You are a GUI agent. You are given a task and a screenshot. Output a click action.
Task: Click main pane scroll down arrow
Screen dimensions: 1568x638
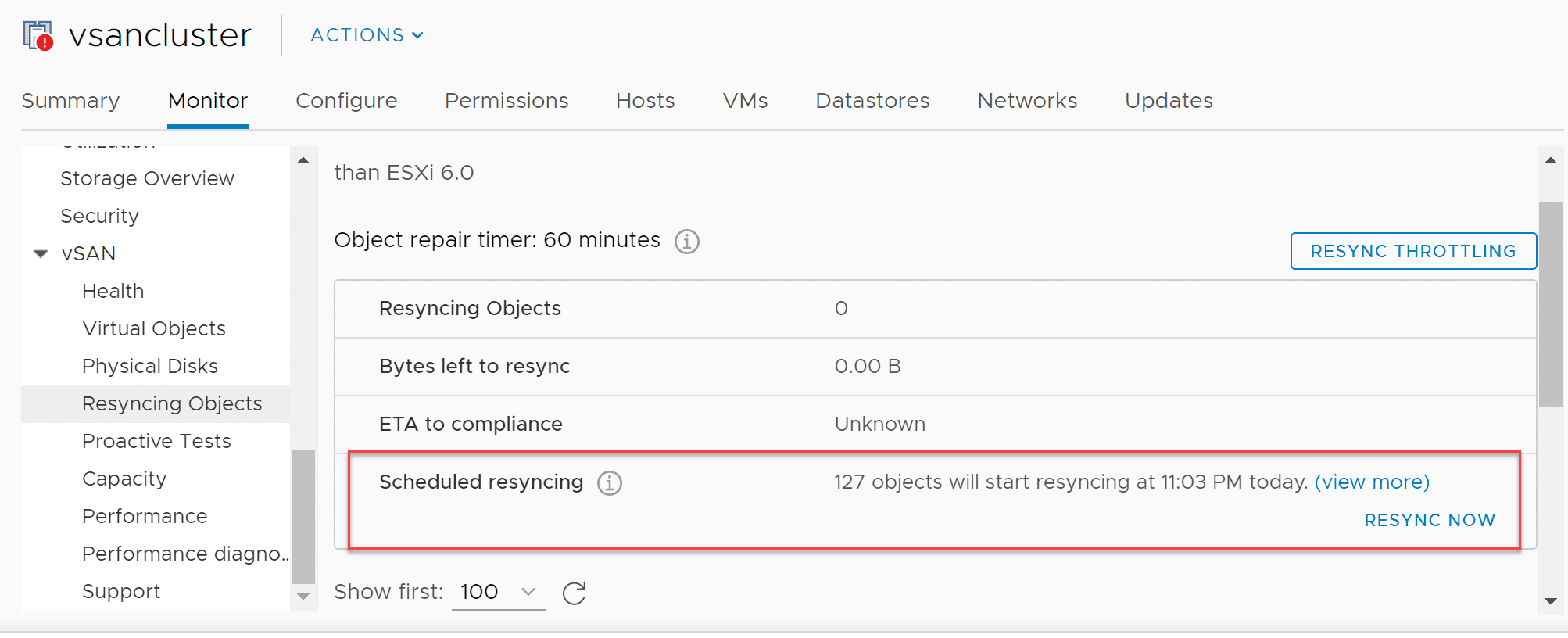(1551, 600)
